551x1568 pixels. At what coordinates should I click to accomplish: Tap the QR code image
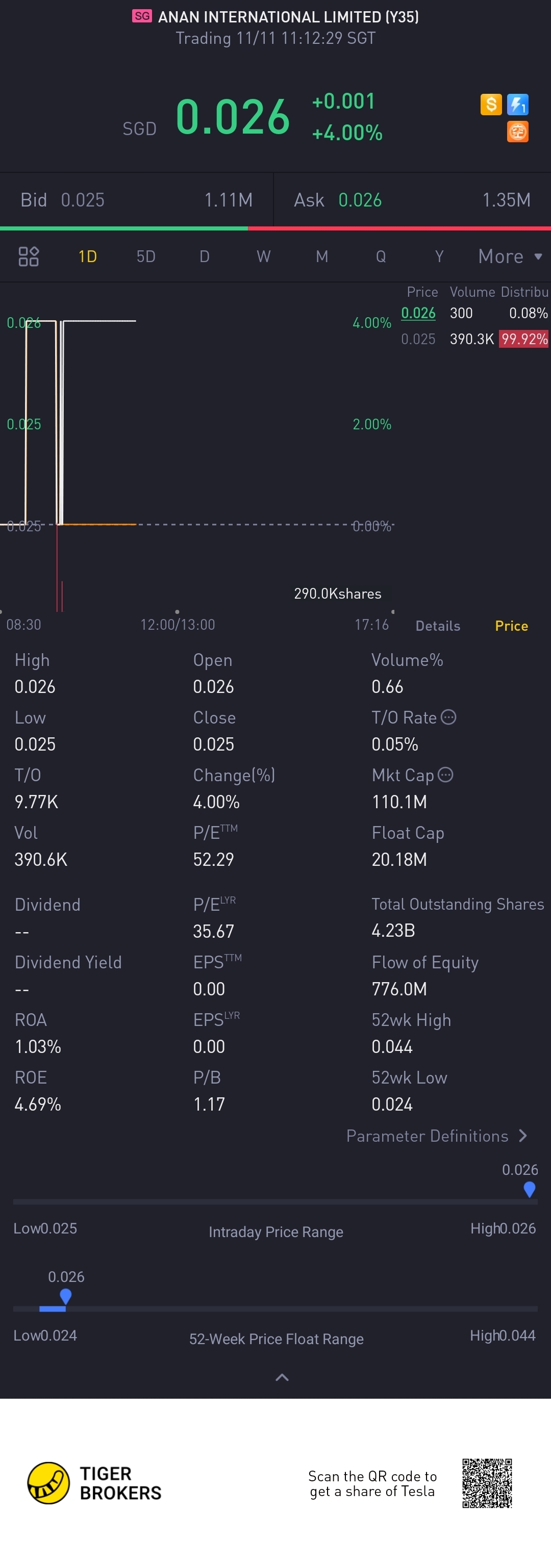487,1483
